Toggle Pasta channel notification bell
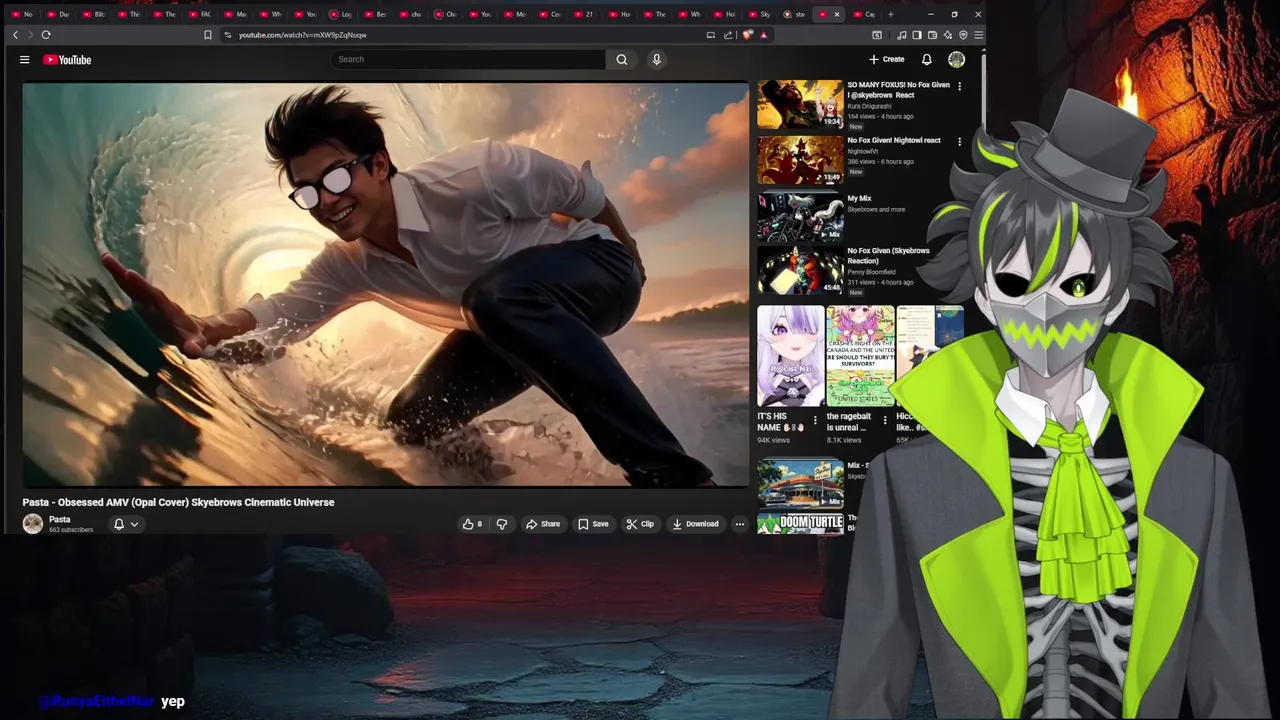Viewport: 1280px width, 720px height. pos(119,524)
